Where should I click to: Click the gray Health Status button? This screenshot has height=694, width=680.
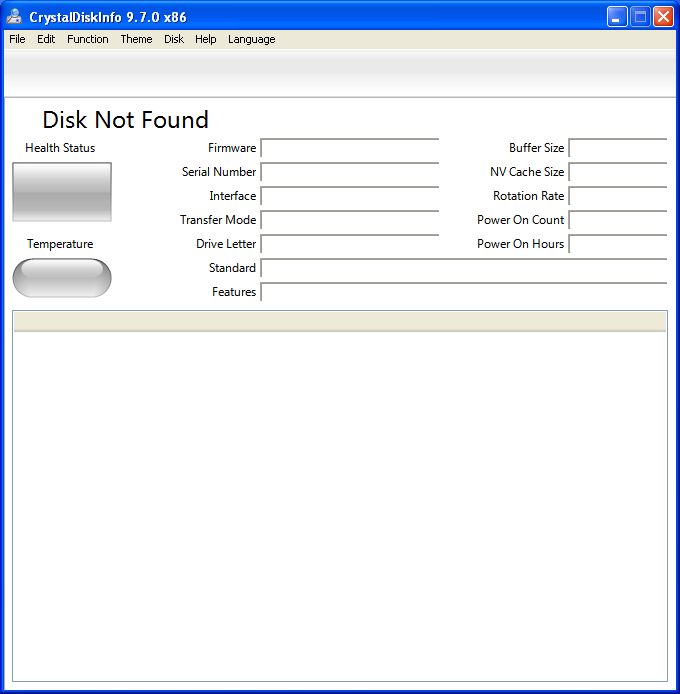coord(62,192)
